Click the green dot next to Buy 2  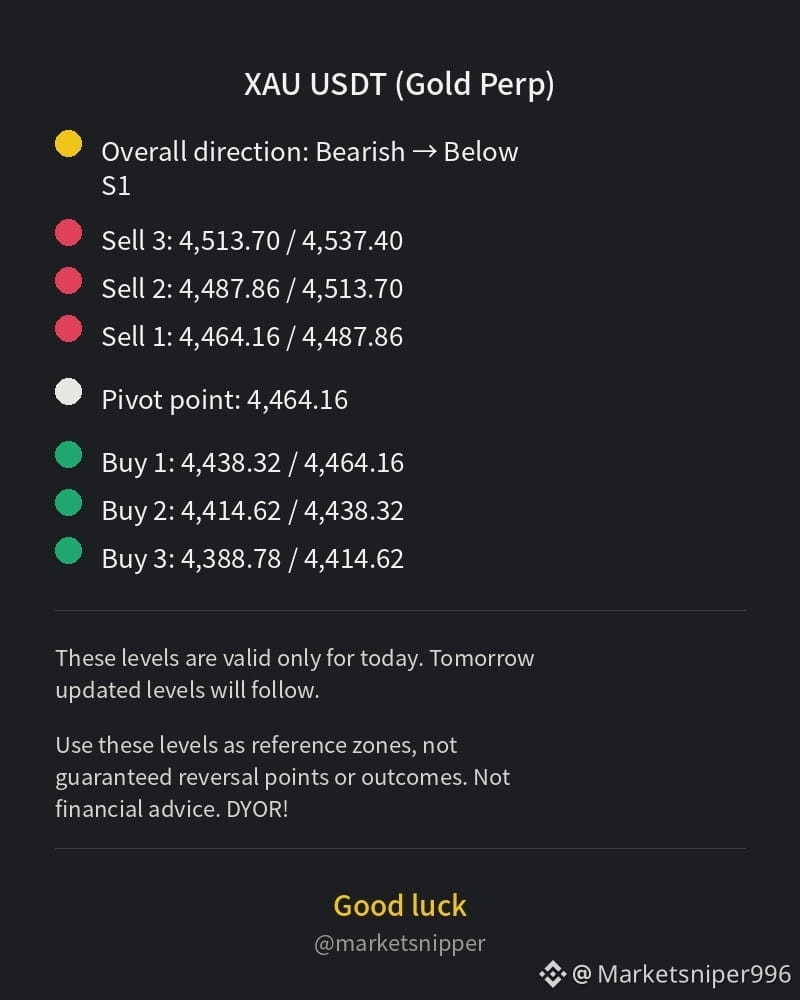pyautogui.click(x=68, y=503)
